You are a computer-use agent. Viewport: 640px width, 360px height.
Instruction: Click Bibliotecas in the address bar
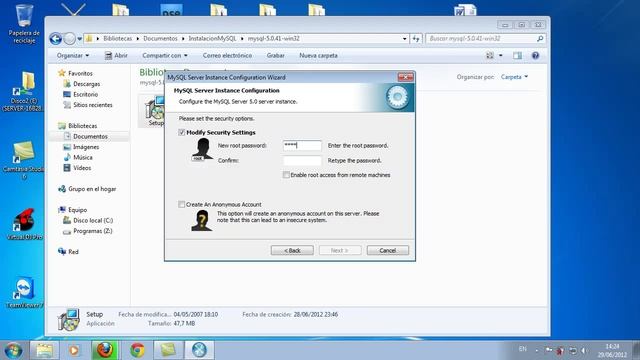click(x=118, y=38)
